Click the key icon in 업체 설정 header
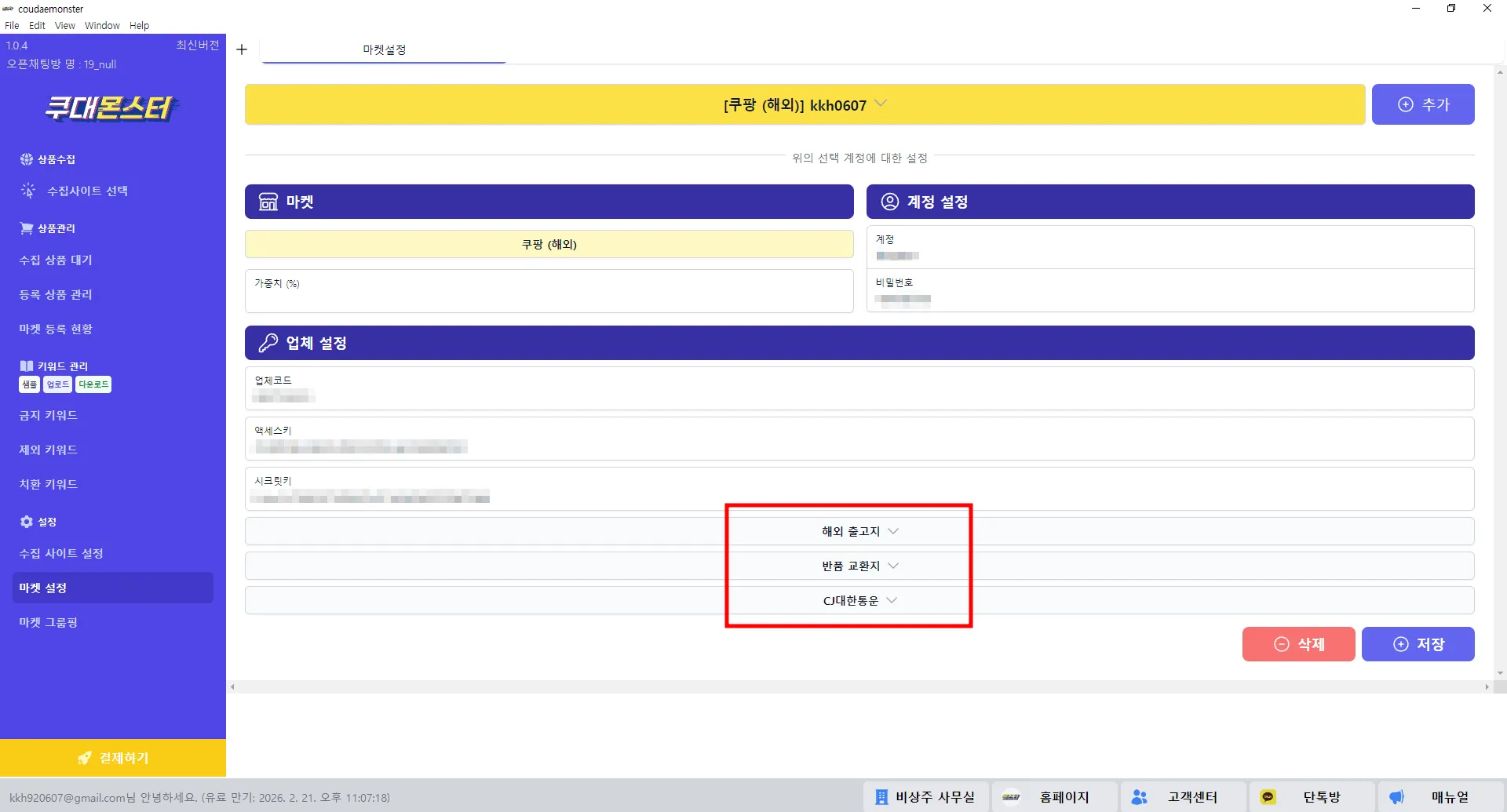The width and height of the screenshot is (1507, 812). (268, 343)
